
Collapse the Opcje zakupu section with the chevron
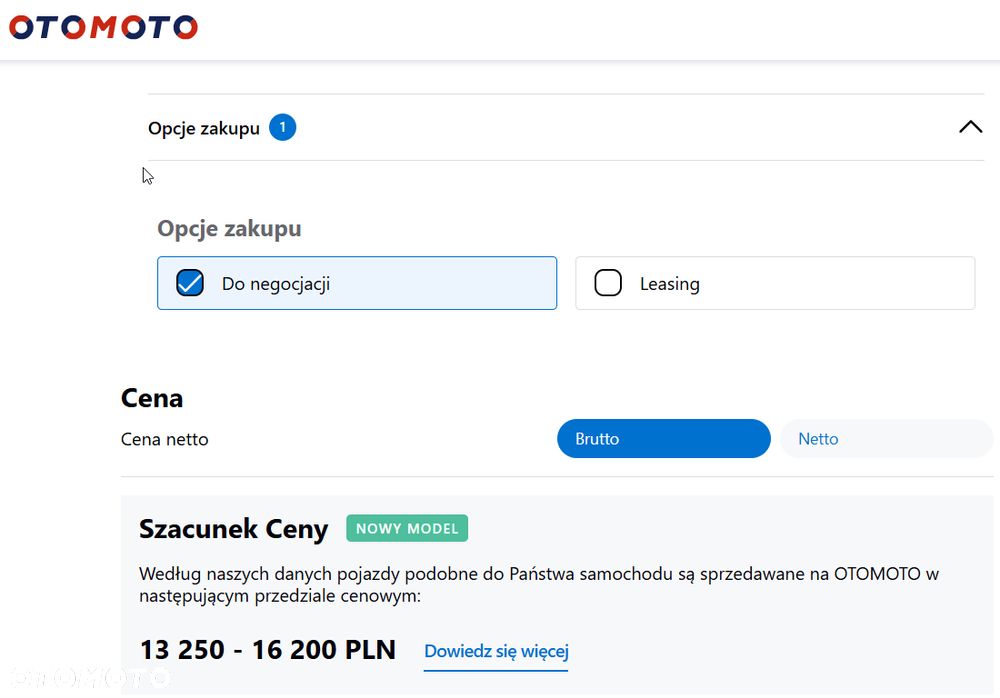[970, 127]
